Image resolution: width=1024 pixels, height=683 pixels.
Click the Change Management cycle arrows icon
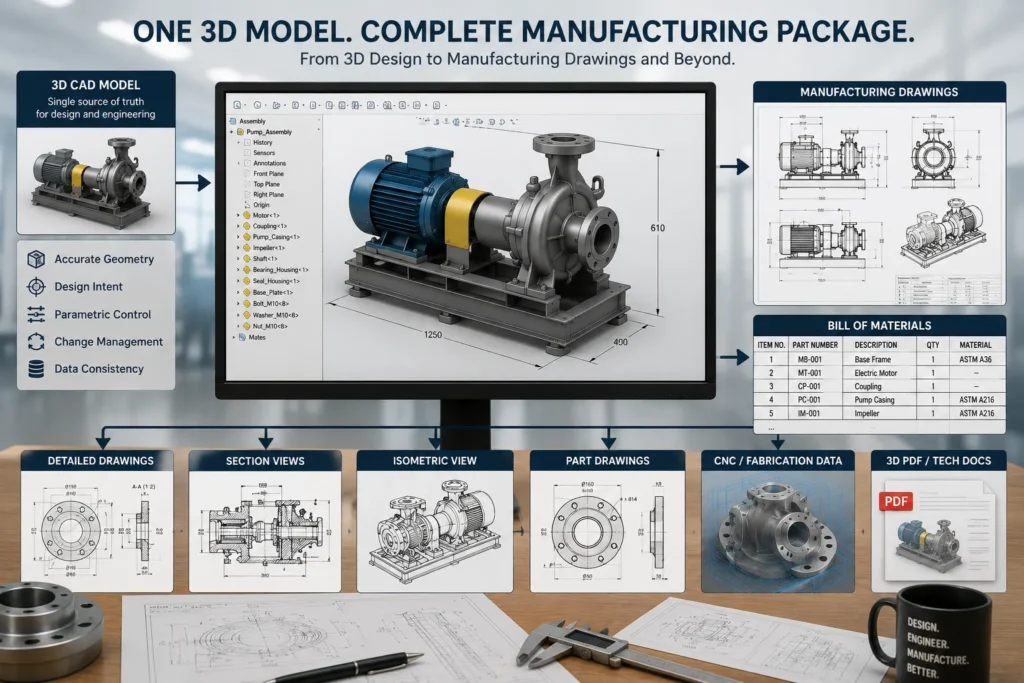36,342
